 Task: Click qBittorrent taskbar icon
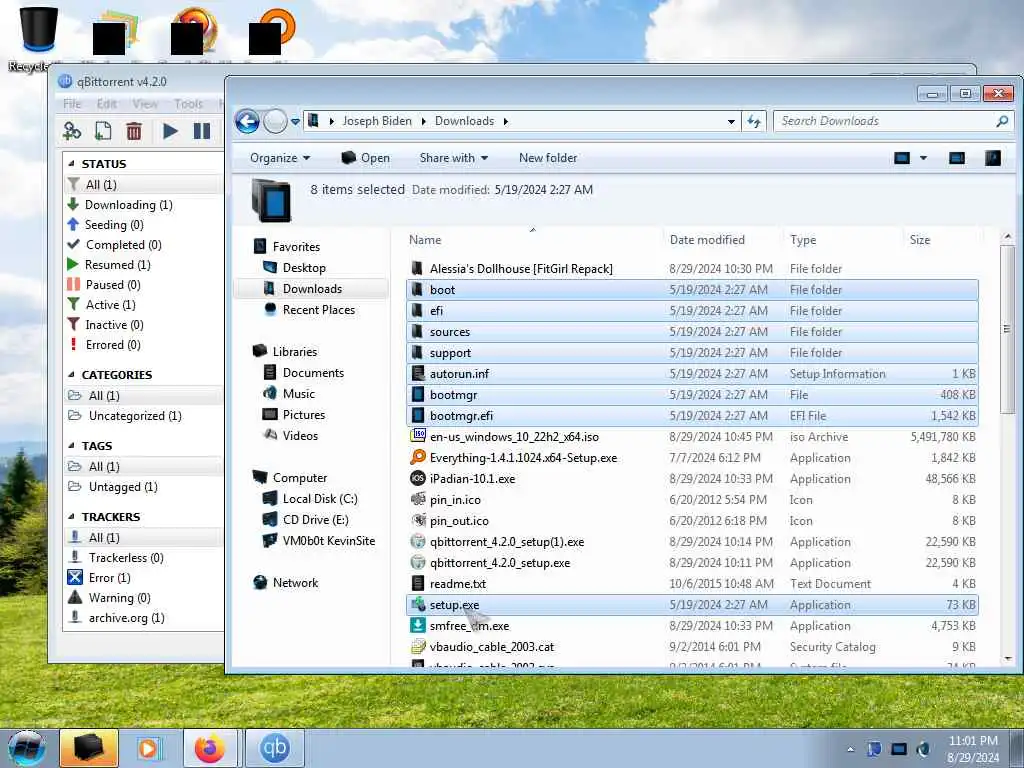(274, 748)
